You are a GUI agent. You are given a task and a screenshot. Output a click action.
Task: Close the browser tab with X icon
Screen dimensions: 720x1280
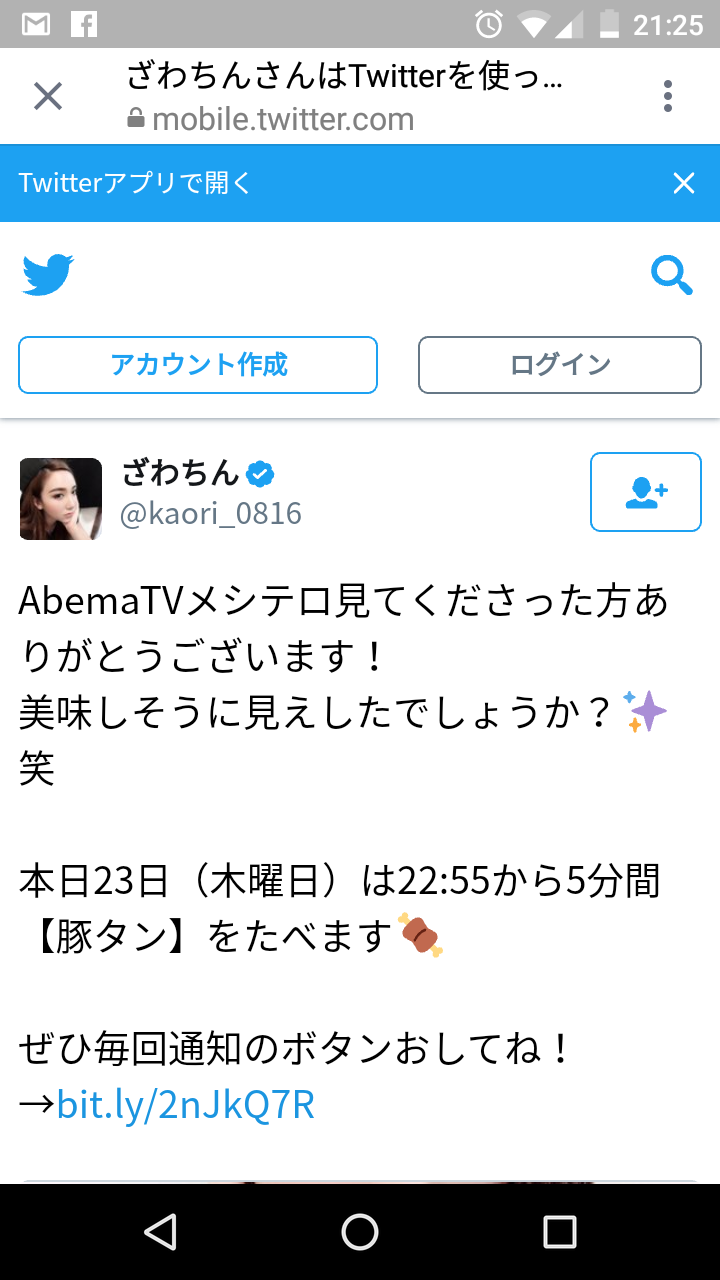(48, 97)
